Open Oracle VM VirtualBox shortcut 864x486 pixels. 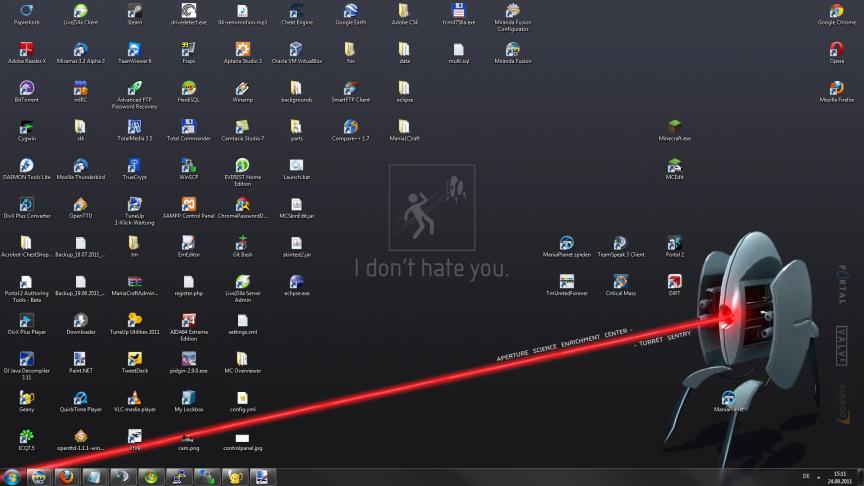(296, 53)
